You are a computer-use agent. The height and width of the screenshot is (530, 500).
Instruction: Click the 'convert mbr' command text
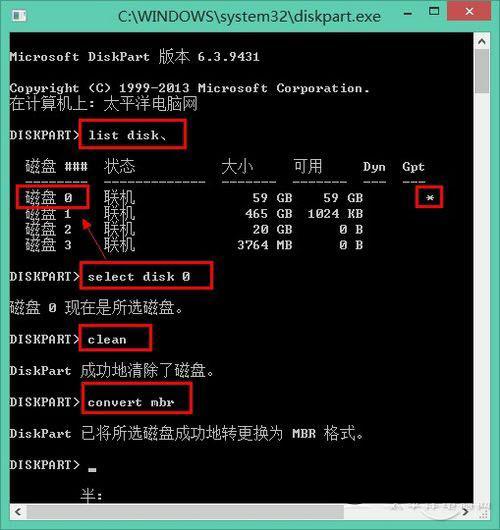[x=131, y=402]
